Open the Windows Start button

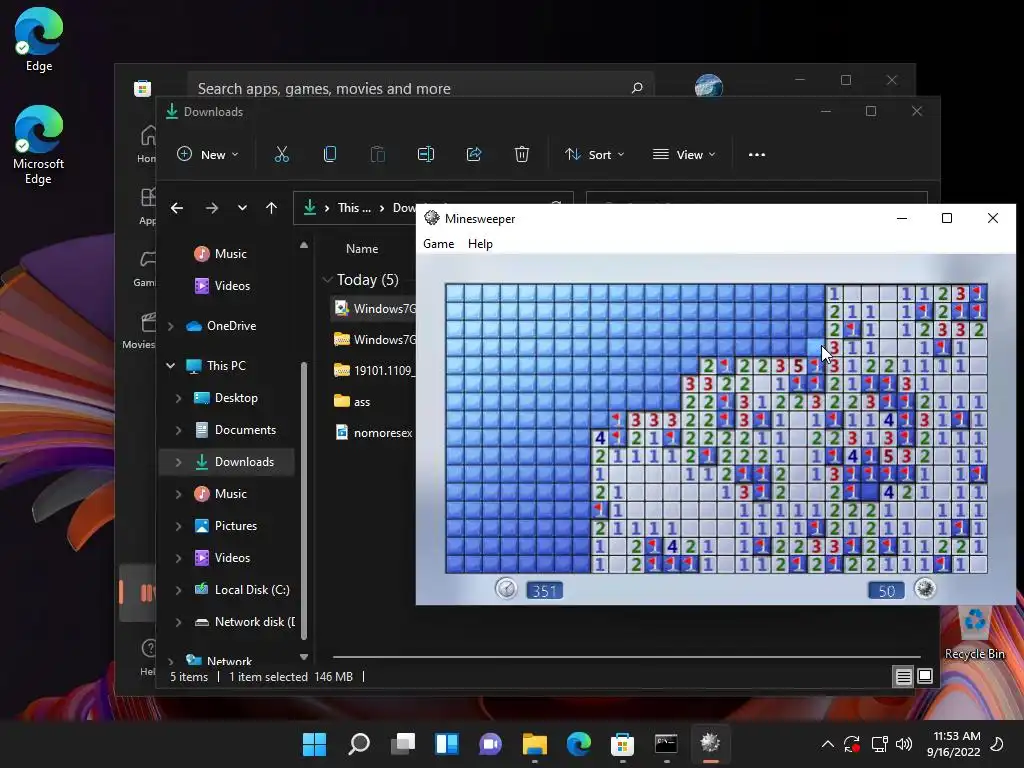click(314, 744)
